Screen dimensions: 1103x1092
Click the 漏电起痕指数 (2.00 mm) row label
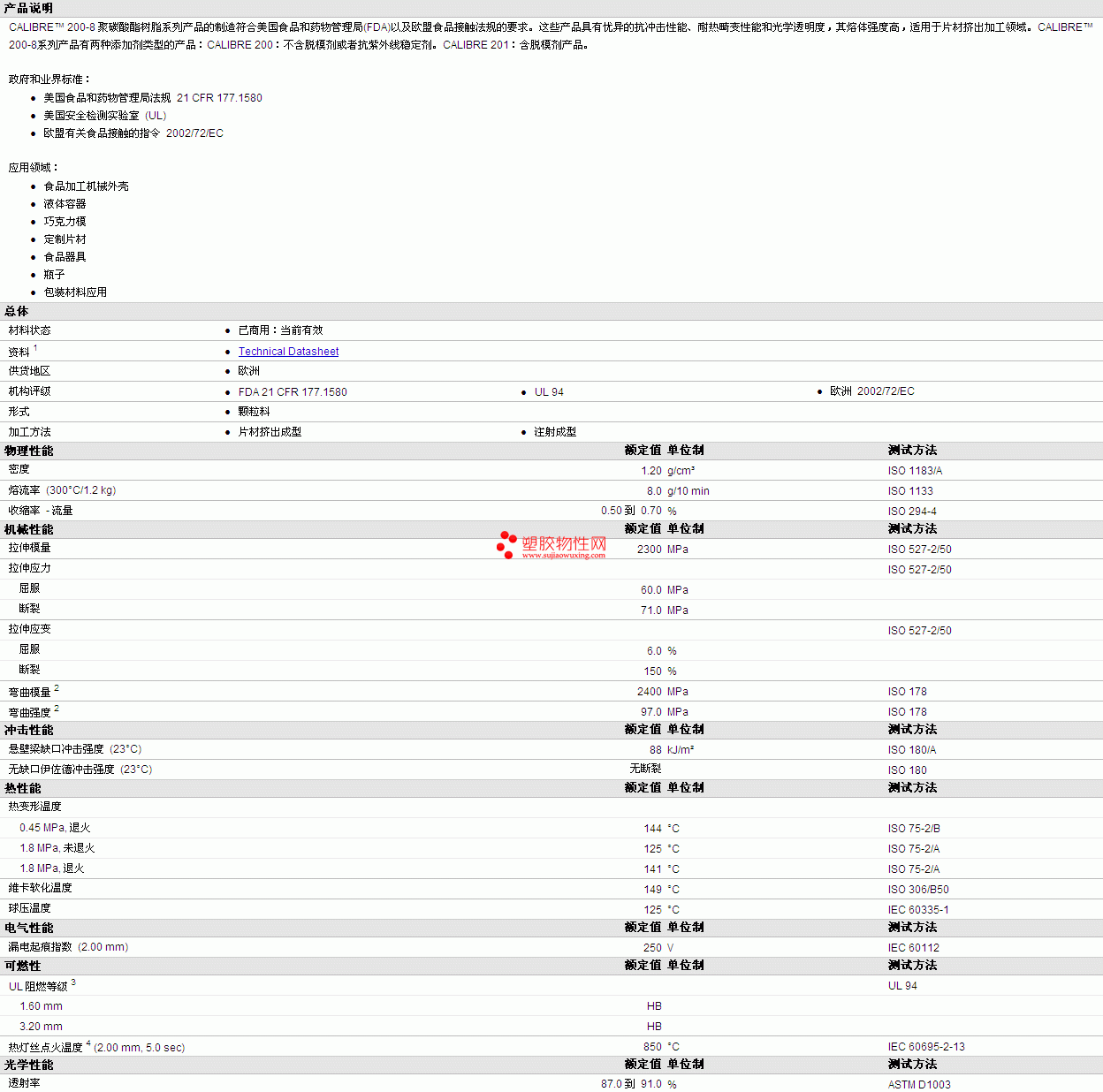(x=69, y=947)
